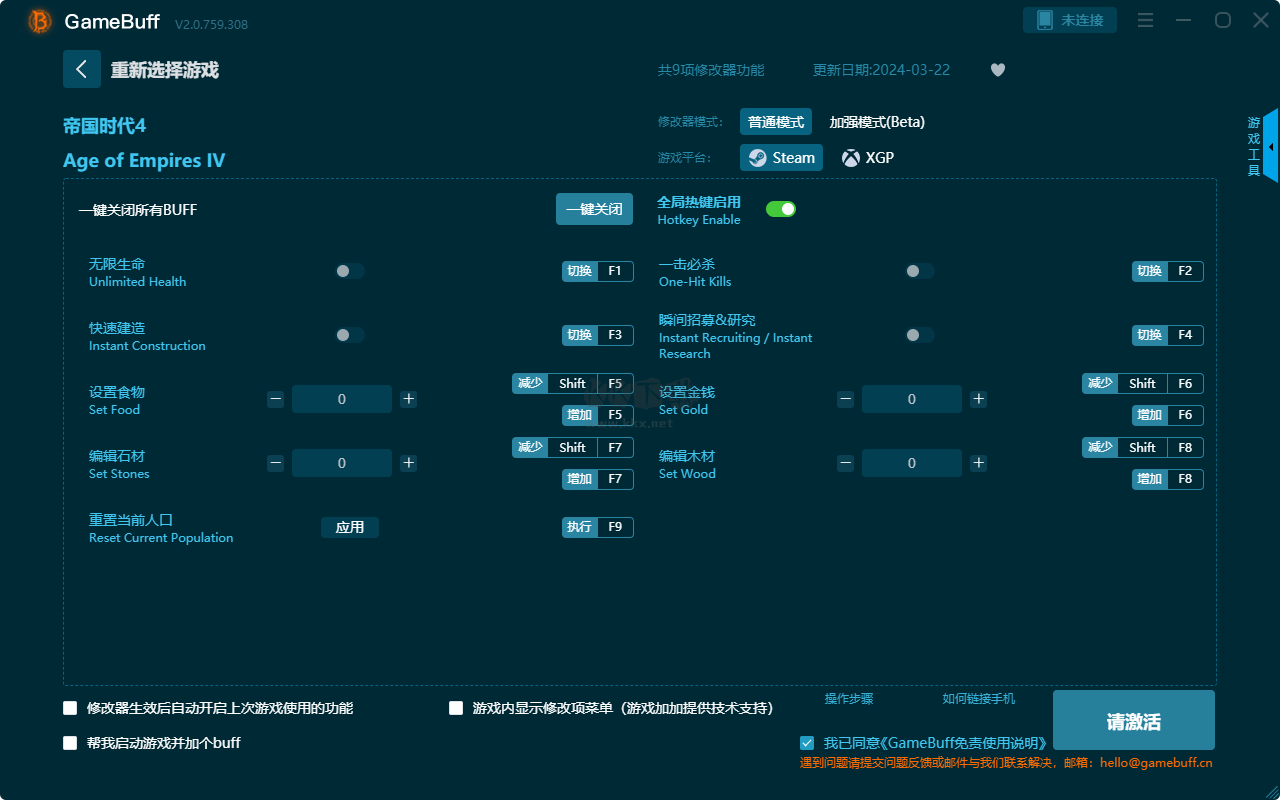Check 游戏内显示修改项菜单 checkbox
The height and width of the screenshot is (800, 1280).
(456, 708)
